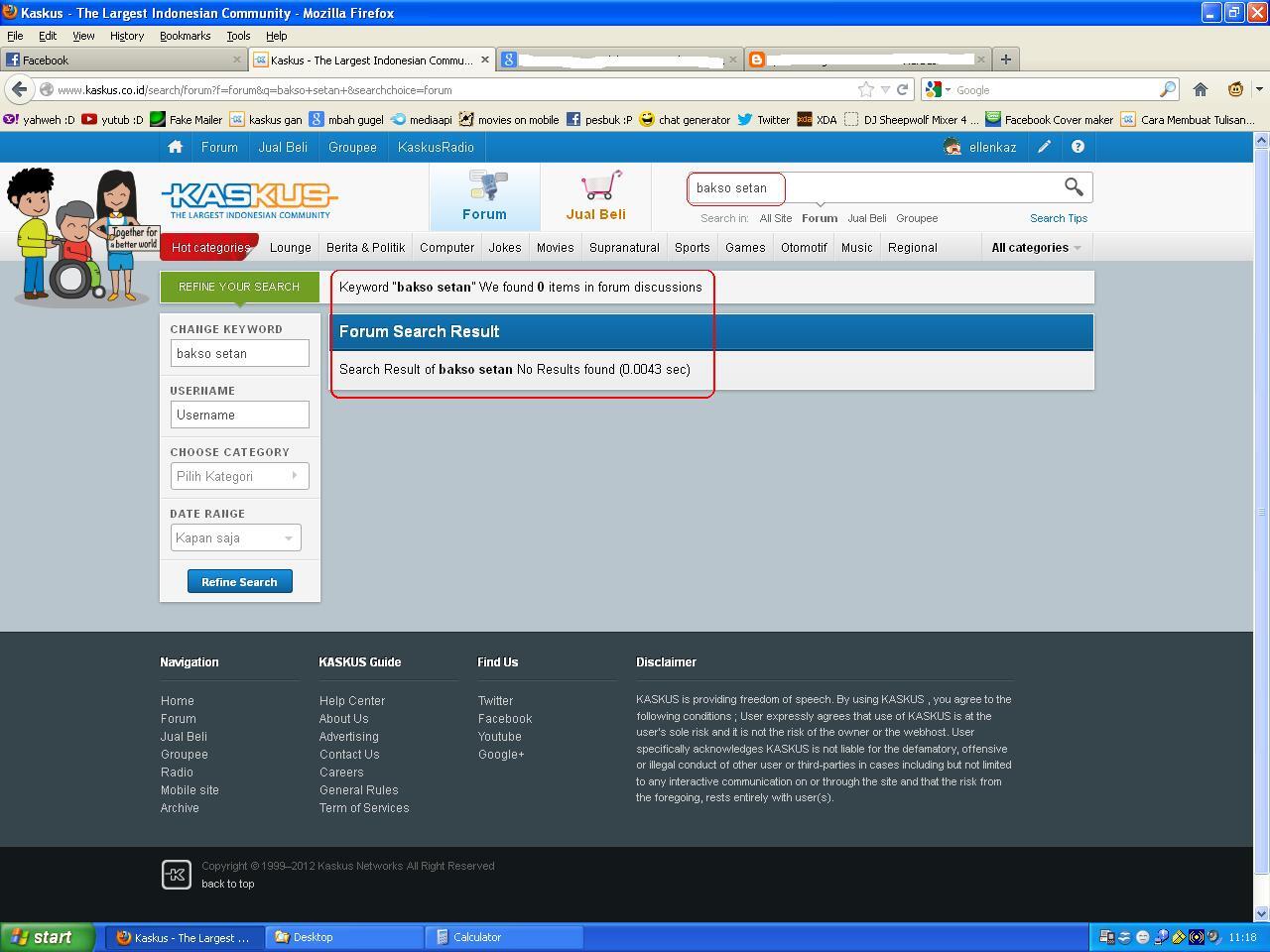
Task: Open a new tab with plus button
Action: pos(1005,59)
